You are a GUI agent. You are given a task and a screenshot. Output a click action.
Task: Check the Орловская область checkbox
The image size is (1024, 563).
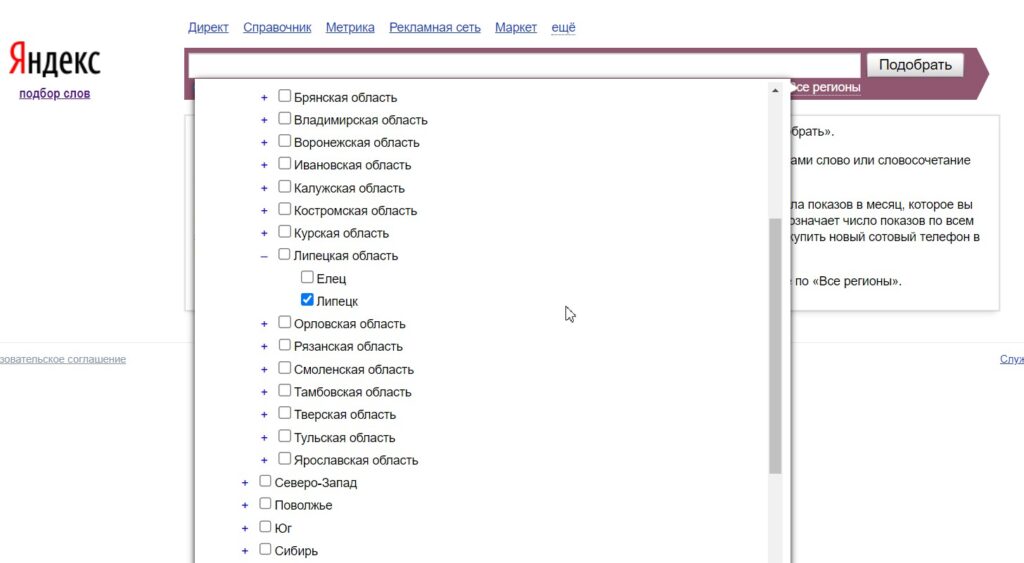click(284, 322)
